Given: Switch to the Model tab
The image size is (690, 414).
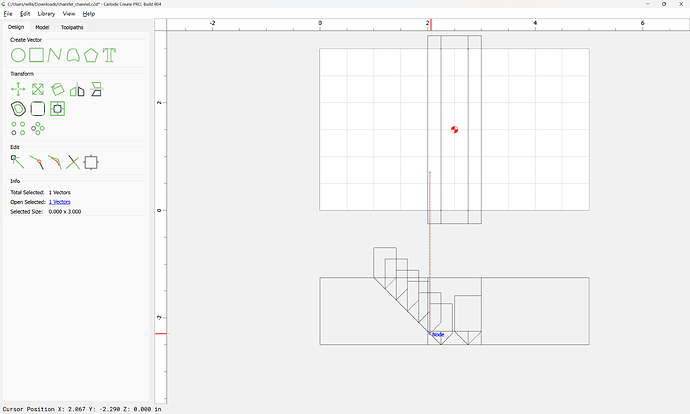Looking at the screenshot, I should (x=42, y=27).
